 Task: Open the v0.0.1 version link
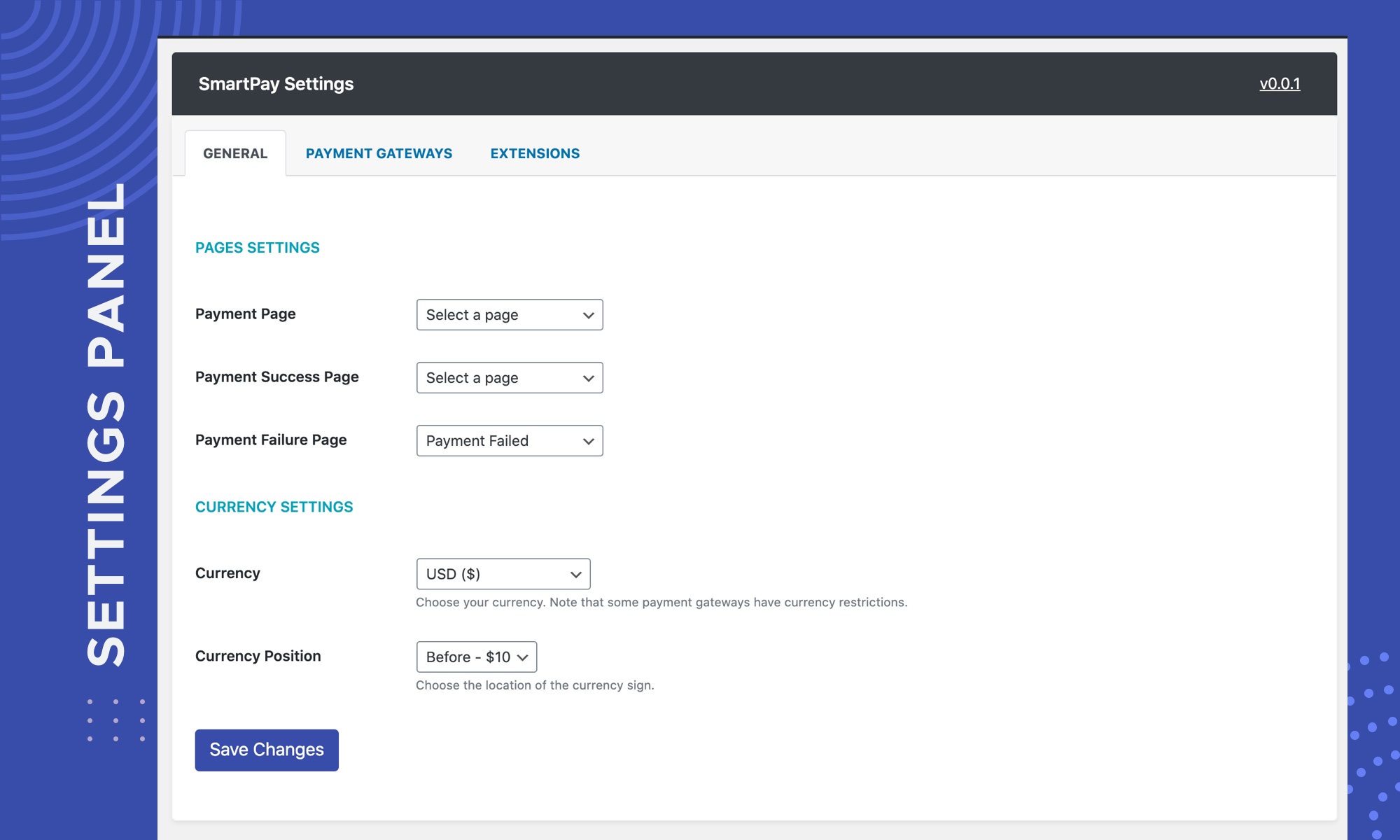1280,84
